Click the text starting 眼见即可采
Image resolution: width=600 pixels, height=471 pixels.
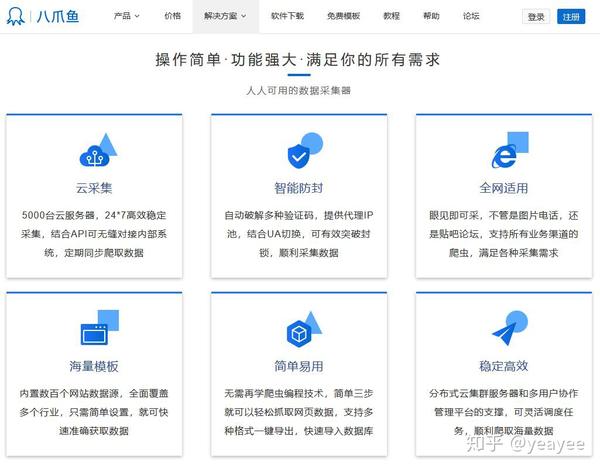pos(504,234)
